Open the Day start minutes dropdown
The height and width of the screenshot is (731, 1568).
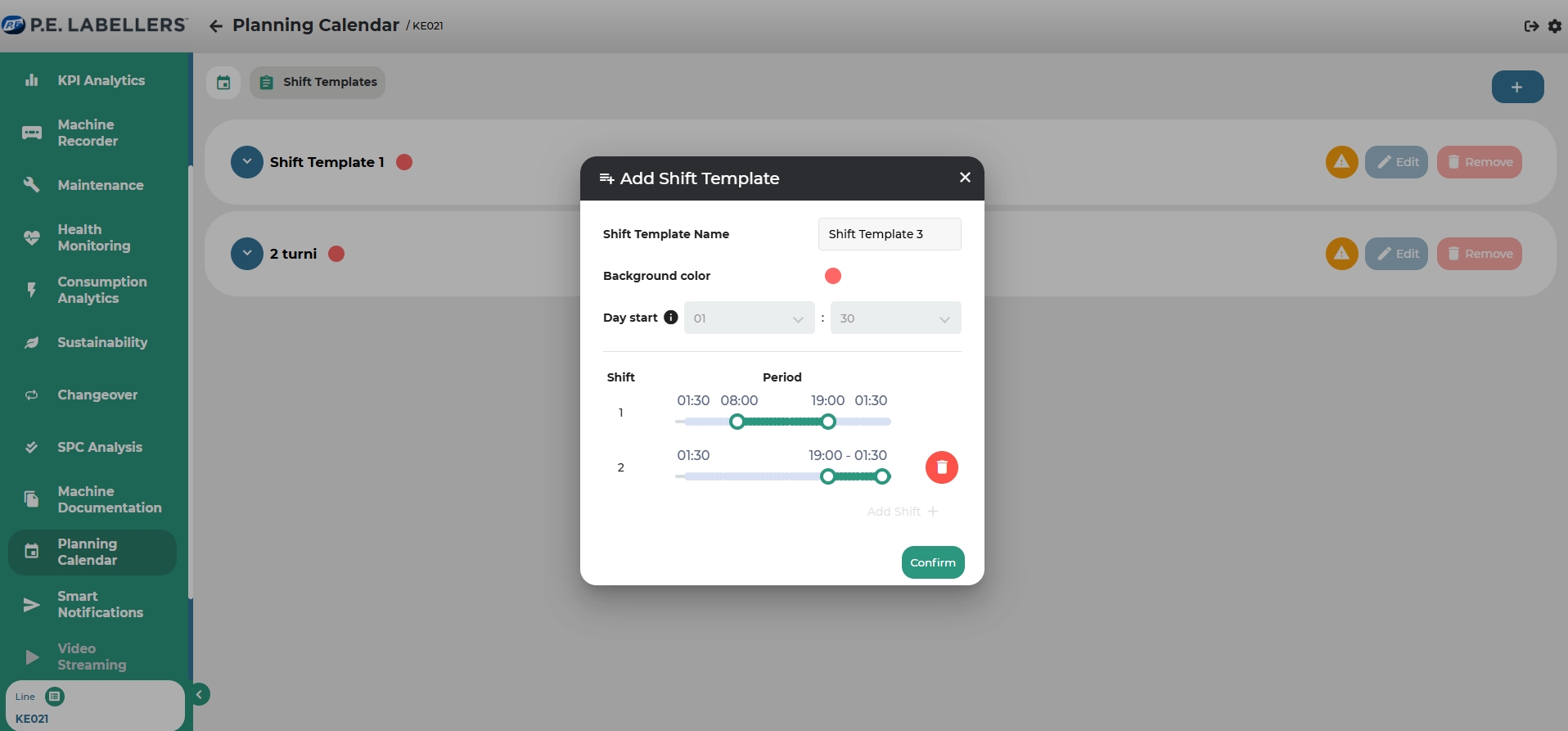[895, 318]
